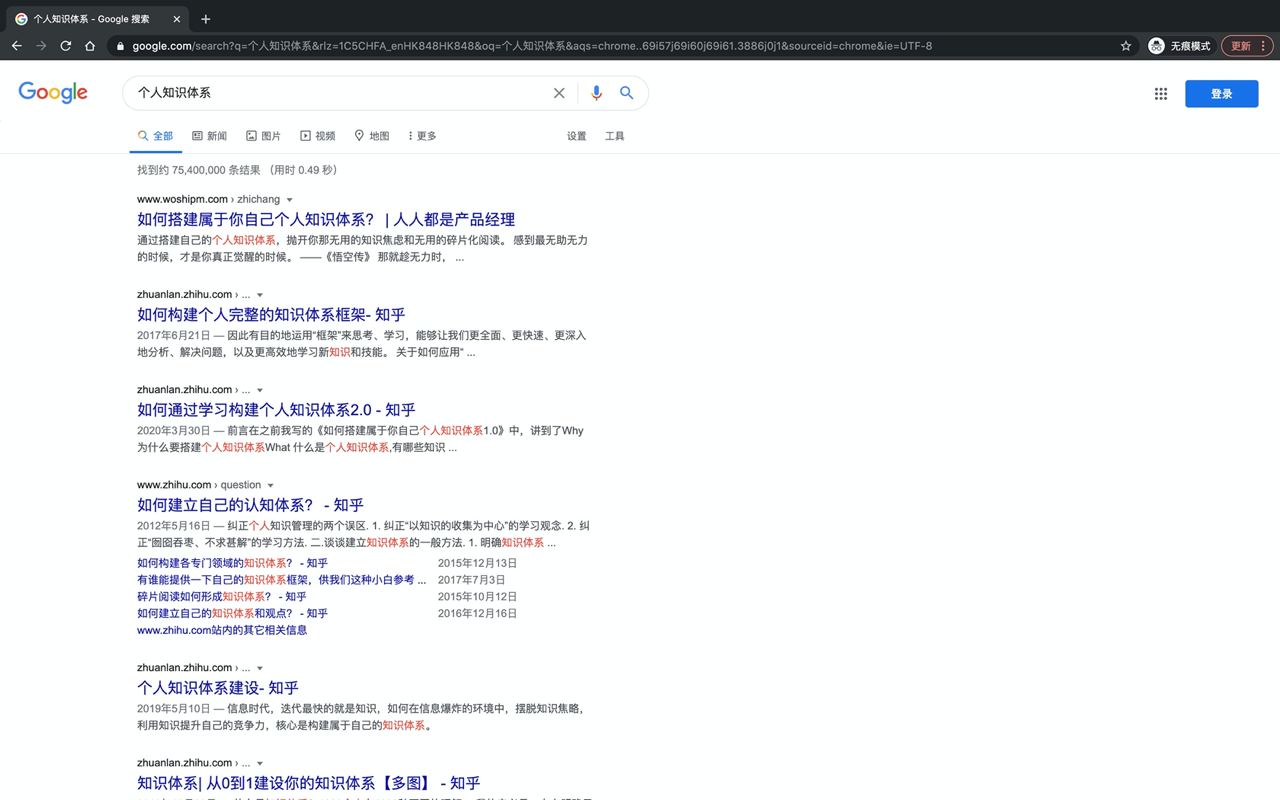Screen dimensions: 1280x800
Task: Open the Google apps grid
Action: tap(1161, 94)
